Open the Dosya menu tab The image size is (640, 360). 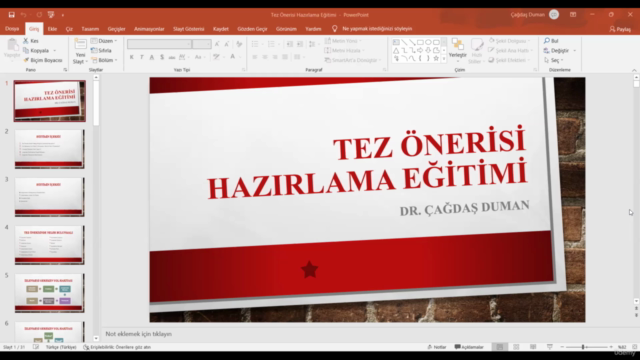[12, 29]
